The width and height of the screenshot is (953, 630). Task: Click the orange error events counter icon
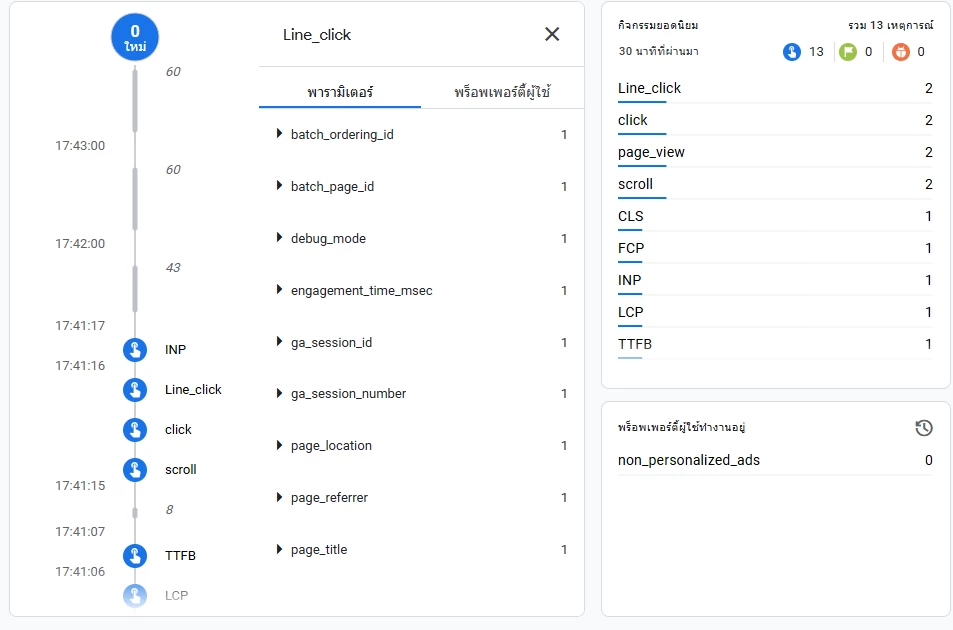click(x=901, y=52)
